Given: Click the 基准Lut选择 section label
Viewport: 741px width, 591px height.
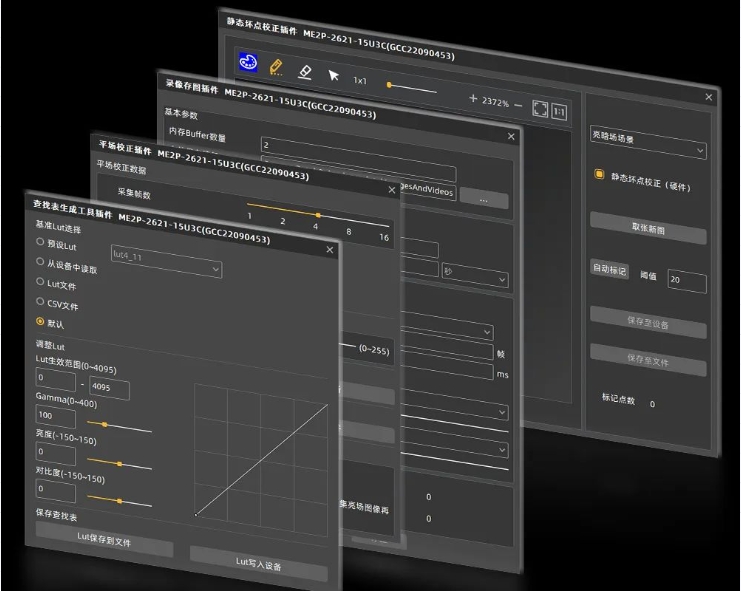Looking at the screenshot, I should [x=58, y=227].
